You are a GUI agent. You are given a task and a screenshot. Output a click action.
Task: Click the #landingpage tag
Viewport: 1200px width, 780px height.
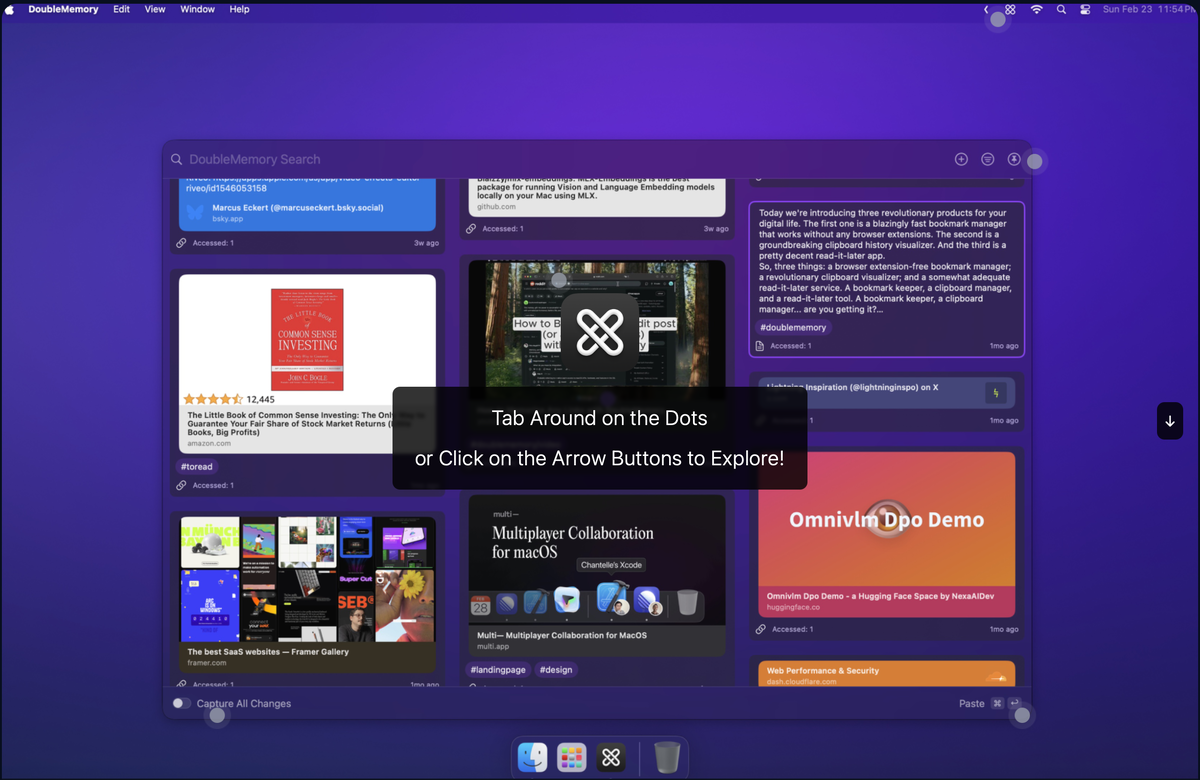(x=497, y=669)
